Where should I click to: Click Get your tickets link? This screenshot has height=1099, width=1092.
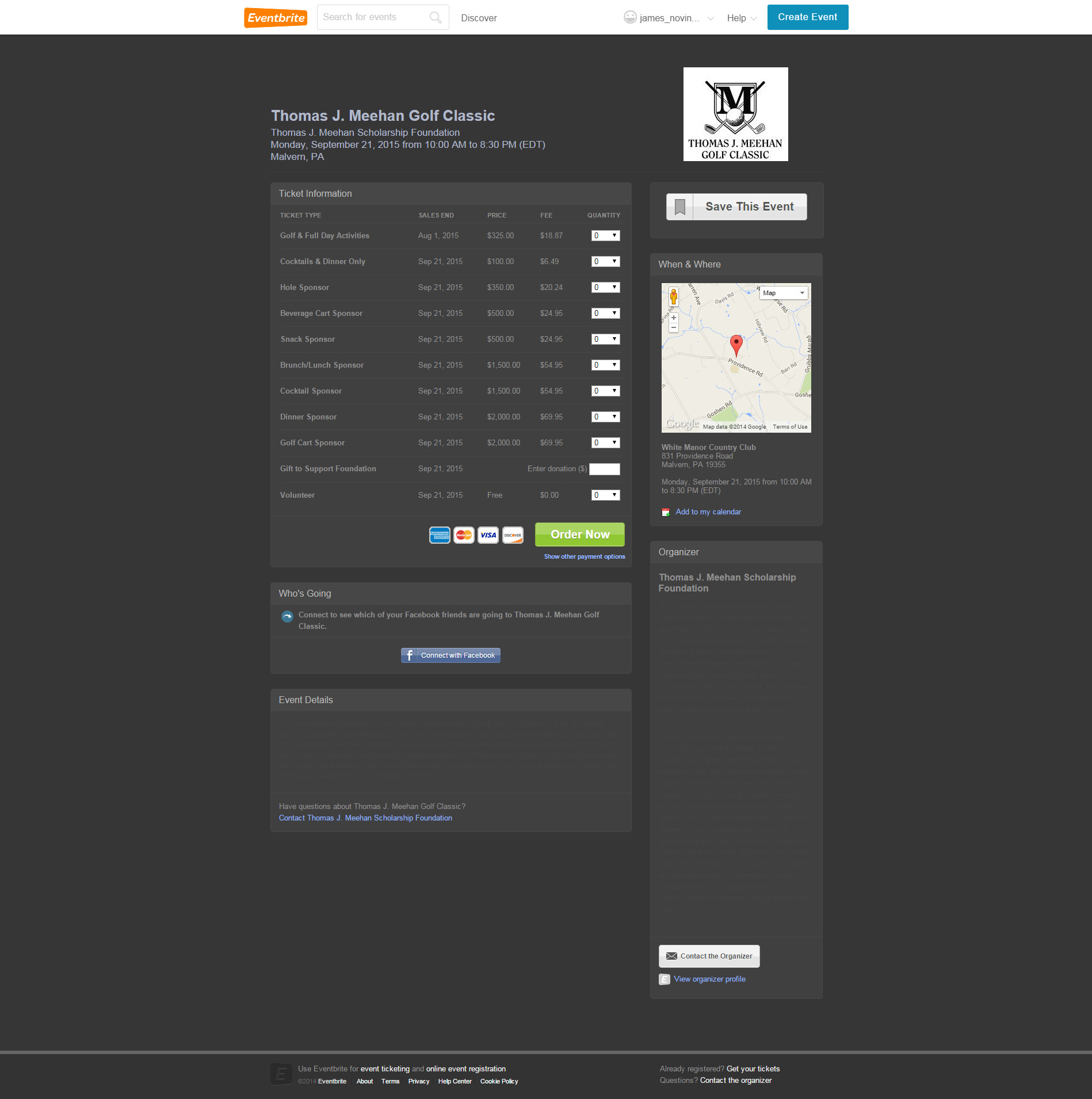pyautogui.click(x=753, y=1069)
